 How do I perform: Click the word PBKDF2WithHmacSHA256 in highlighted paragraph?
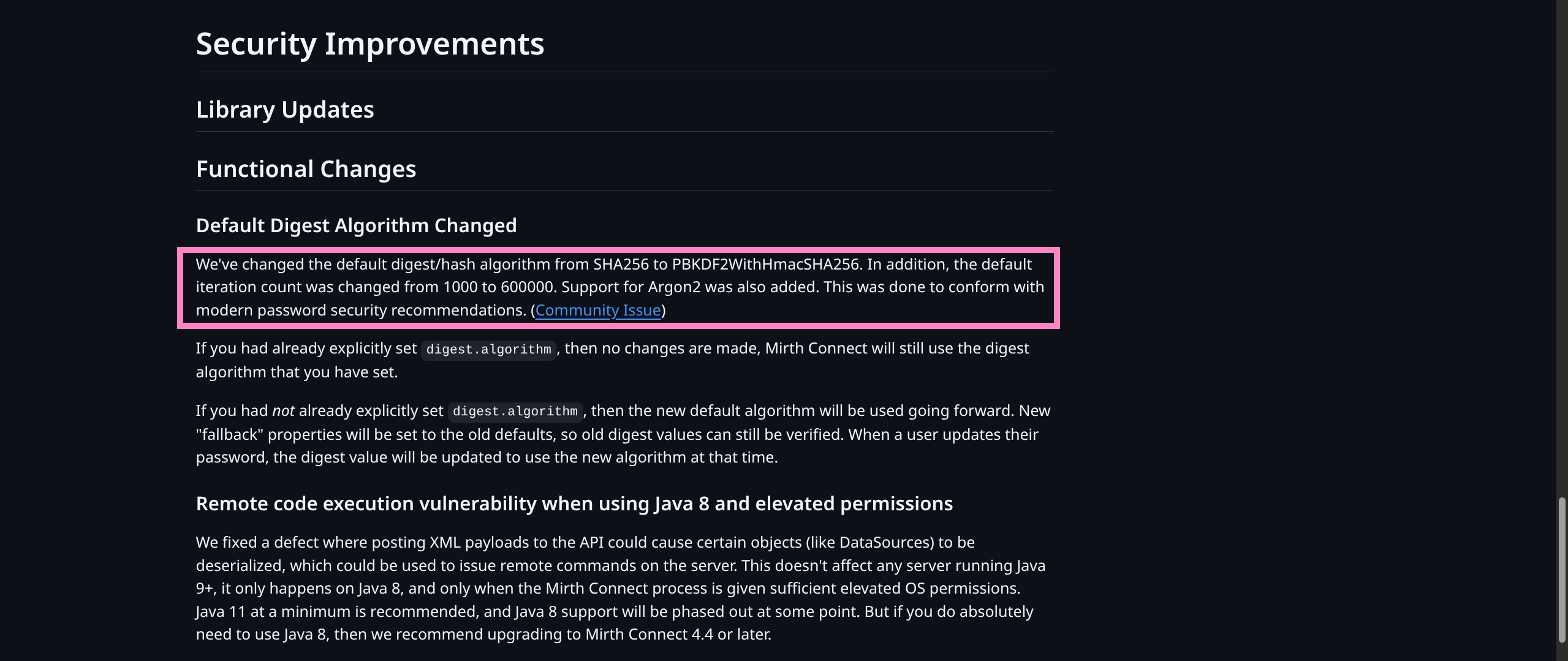[766, 265]
